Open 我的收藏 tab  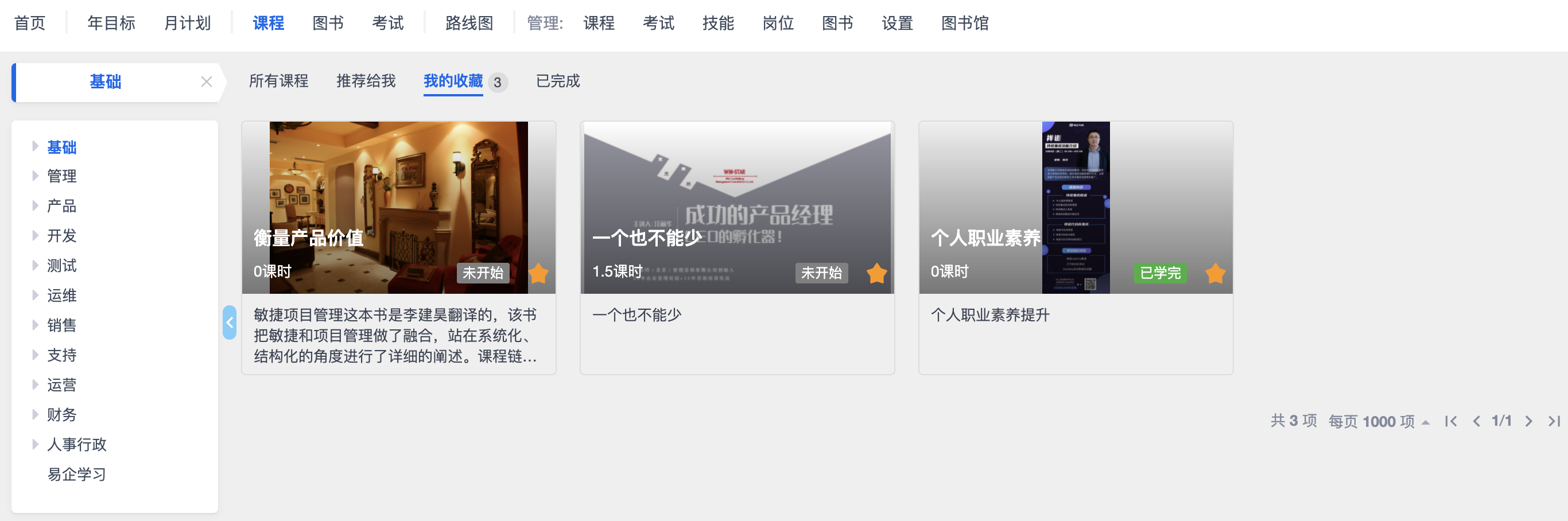click(453, 81)
